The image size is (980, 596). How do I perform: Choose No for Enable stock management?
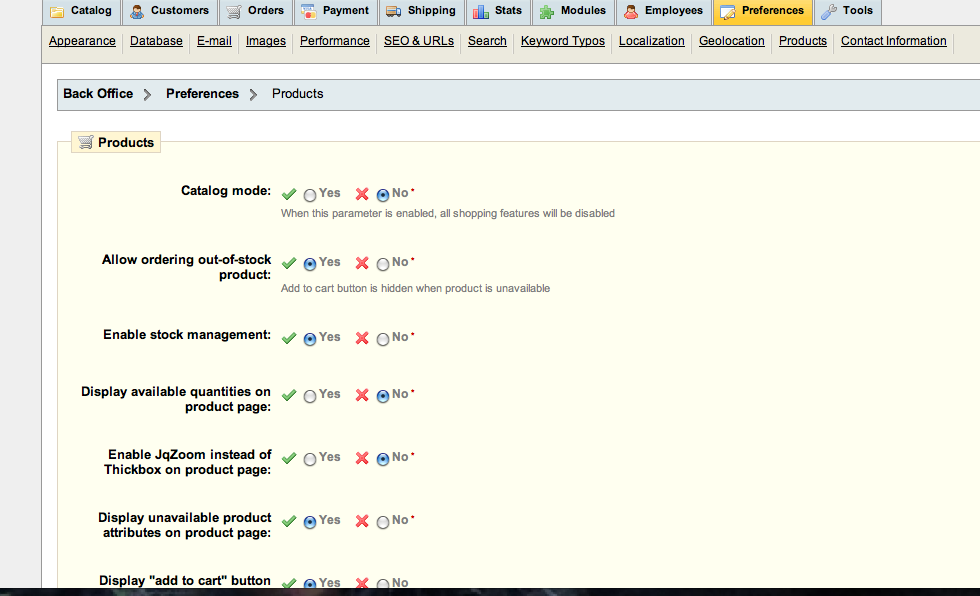coord(383,339)
